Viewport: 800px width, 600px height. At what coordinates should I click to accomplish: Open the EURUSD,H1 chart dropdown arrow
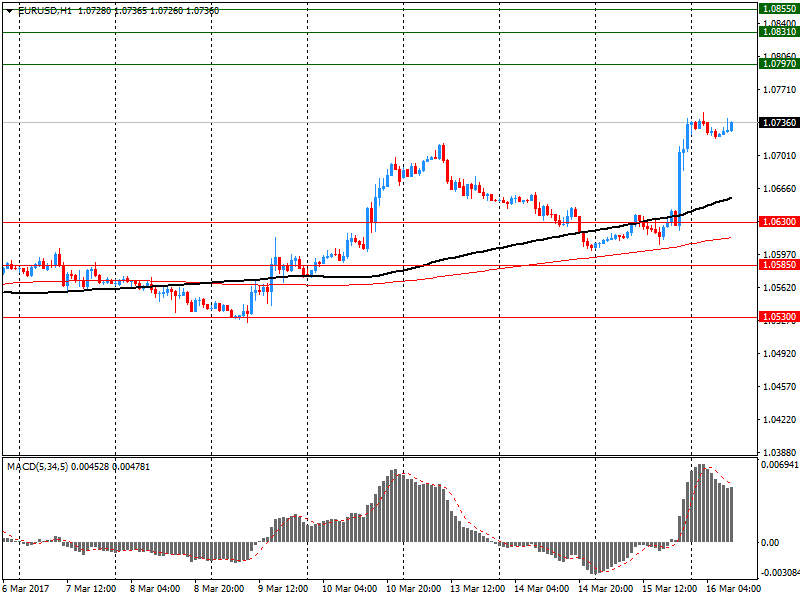[x=9, y=11]
